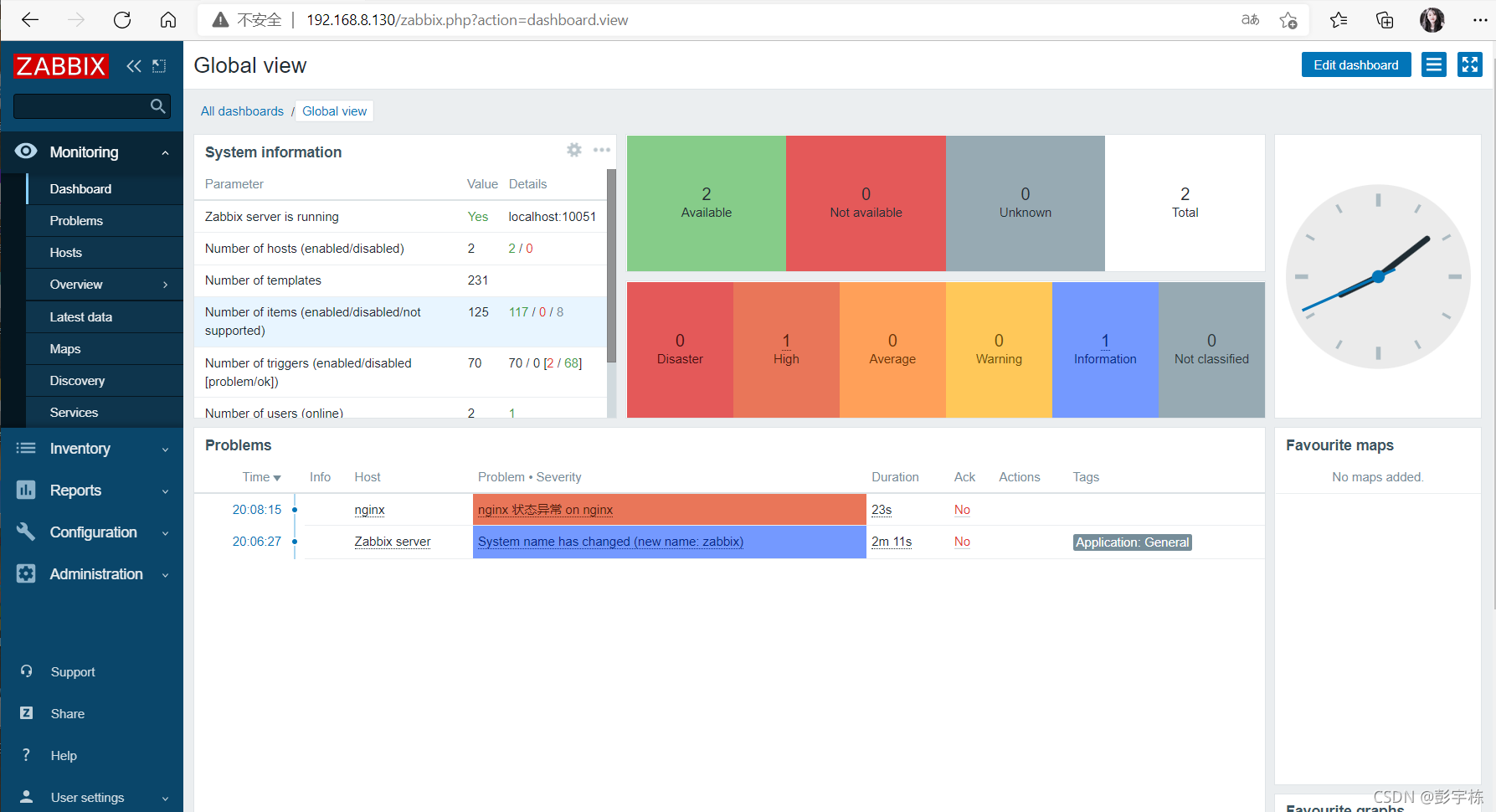
Task: Open browser collections icon
Action: click(x=1385, y=20)
